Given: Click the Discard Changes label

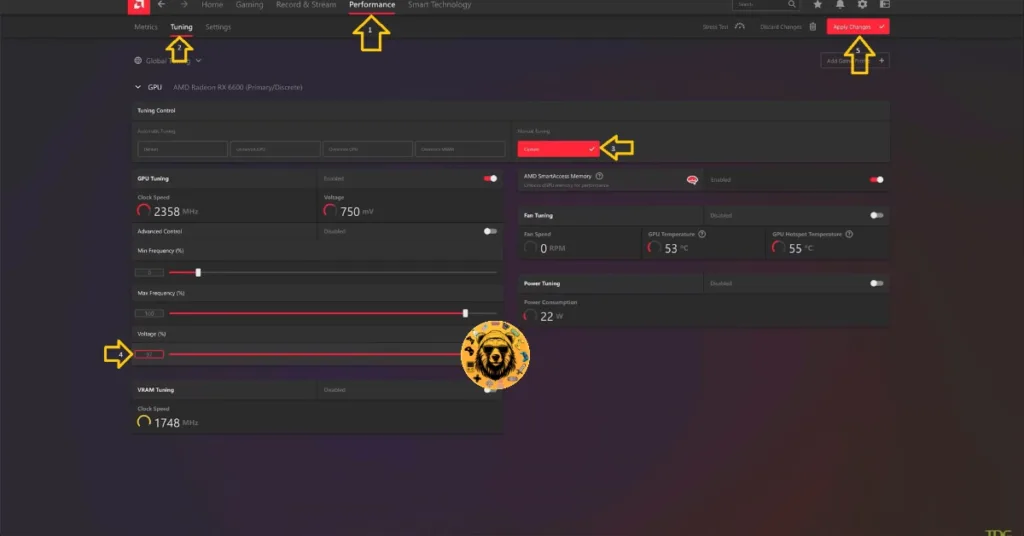Looking at the screenshot, I should click(780, 27).
